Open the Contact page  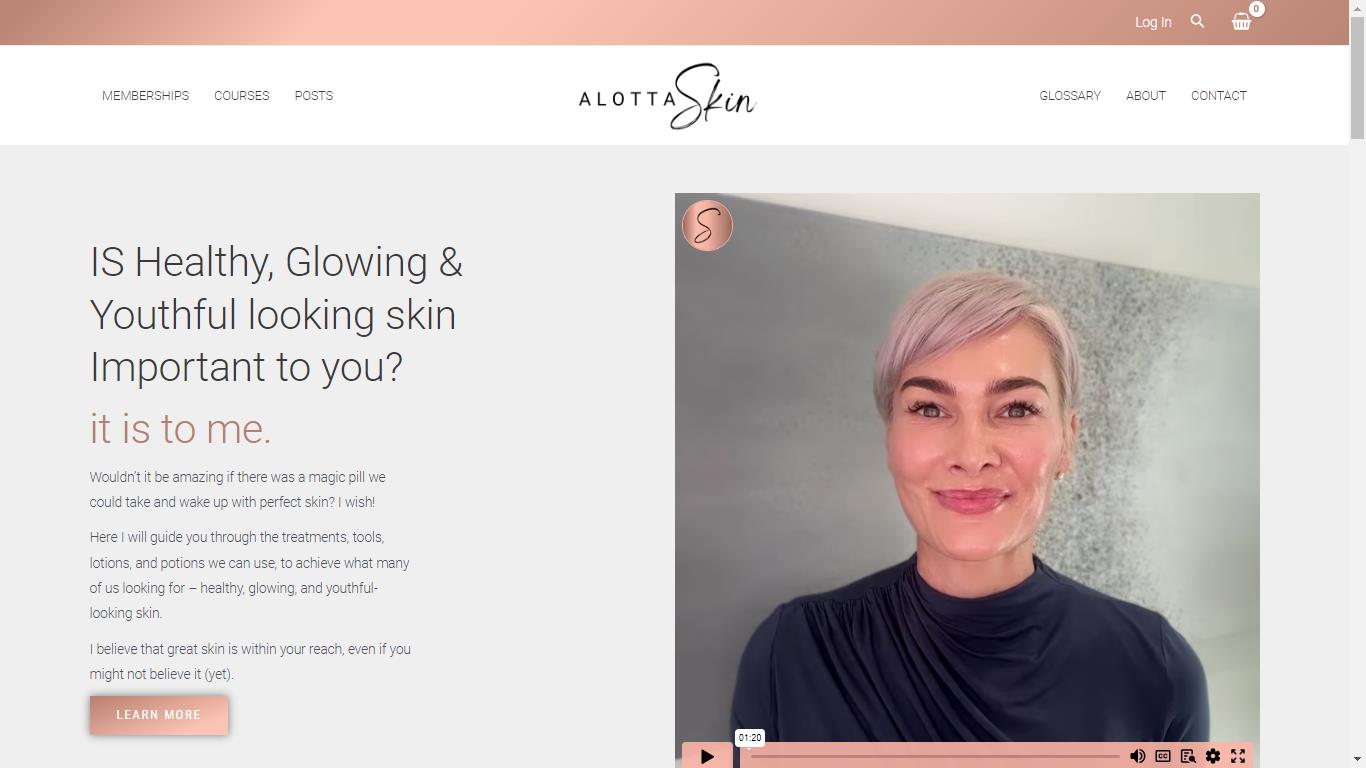(1218, 96)
